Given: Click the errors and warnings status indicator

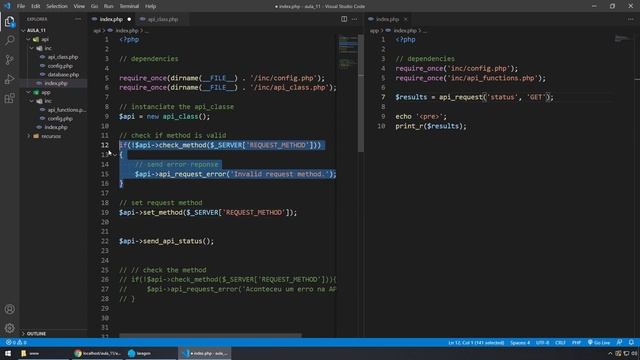Looking at the screenshot, I should click(x=16, y=342).
